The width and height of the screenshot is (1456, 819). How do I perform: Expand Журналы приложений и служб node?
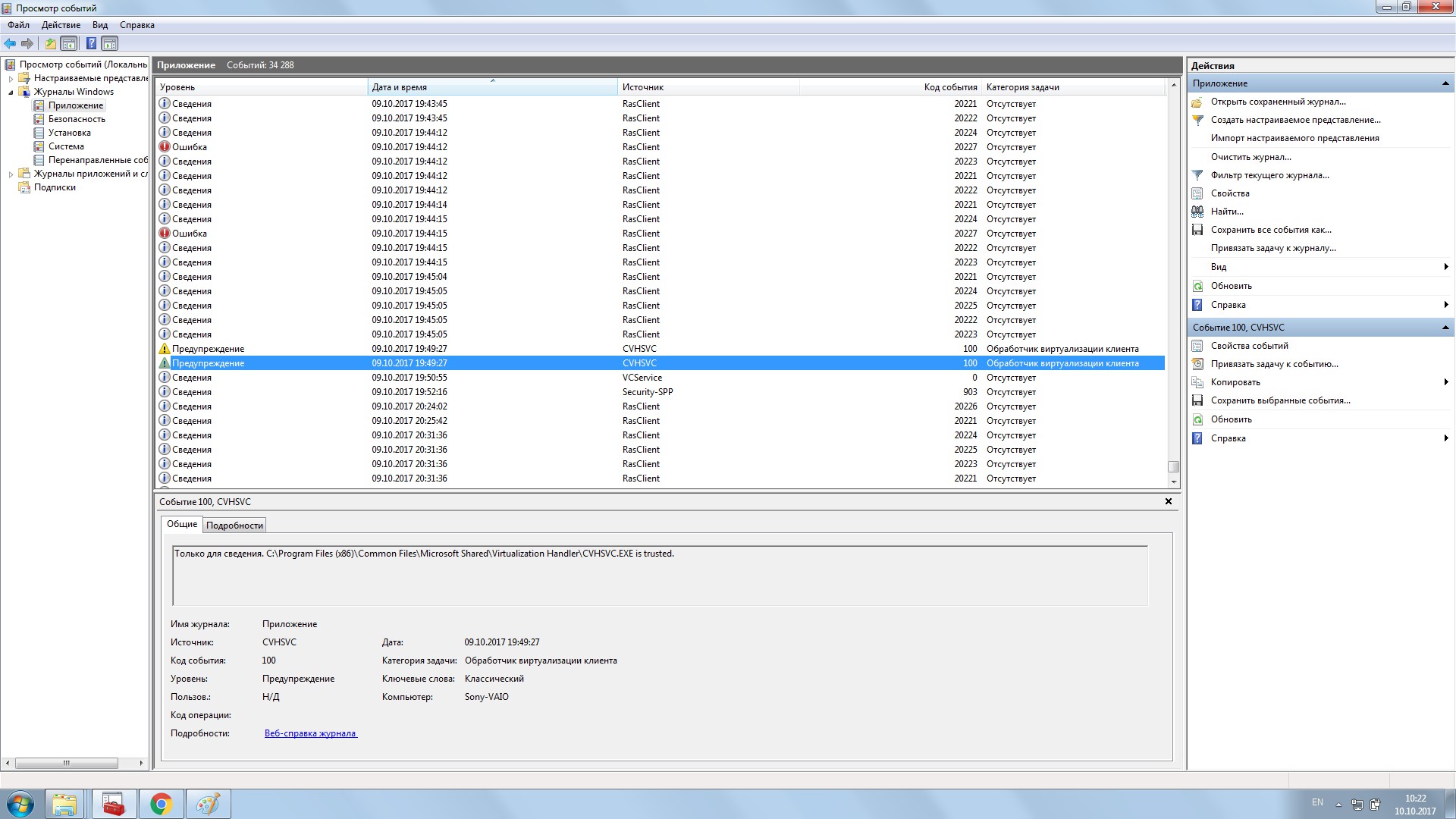click(x=11, y=174)
